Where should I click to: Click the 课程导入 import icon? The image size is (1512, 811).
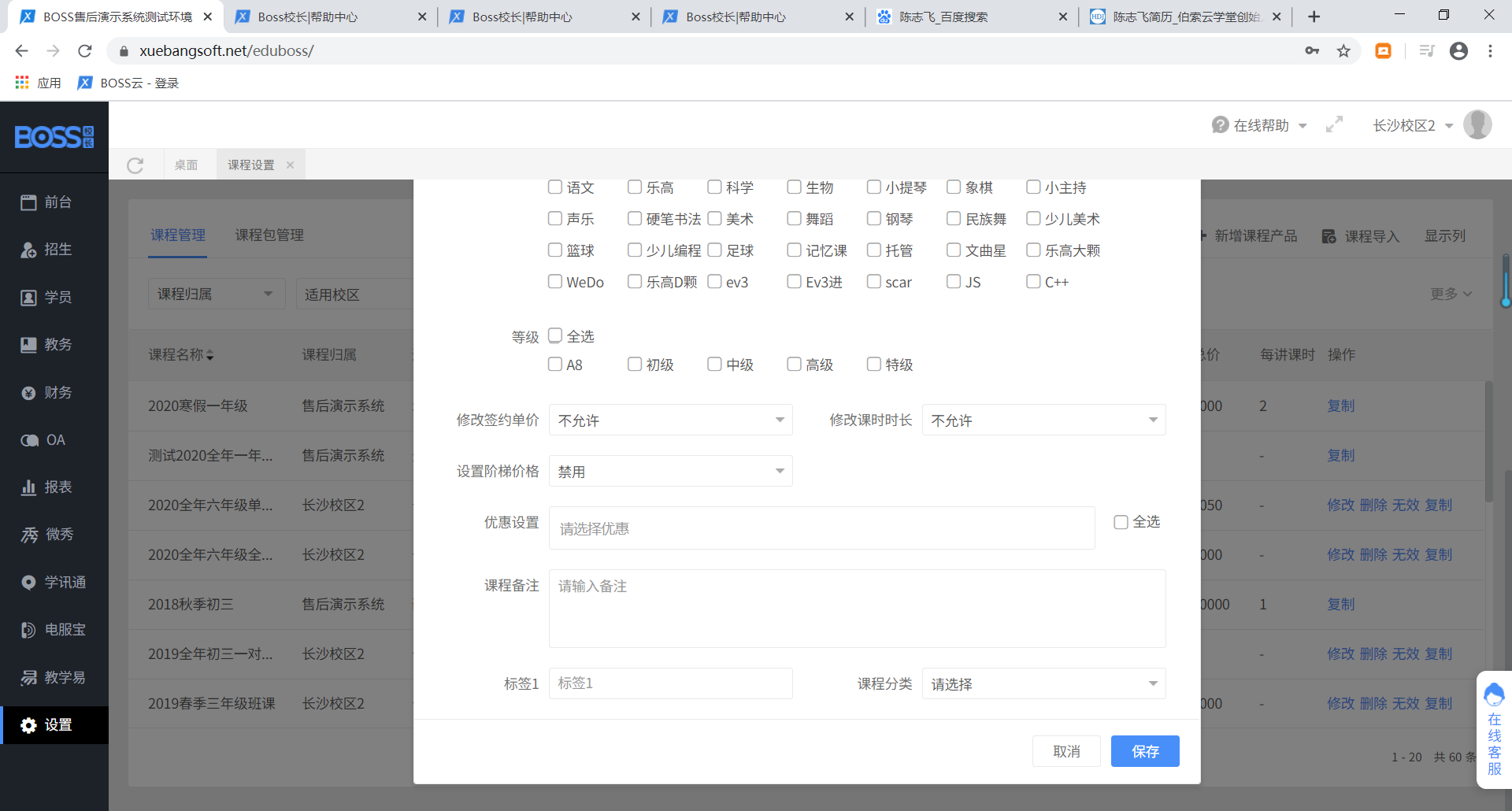1329,236
